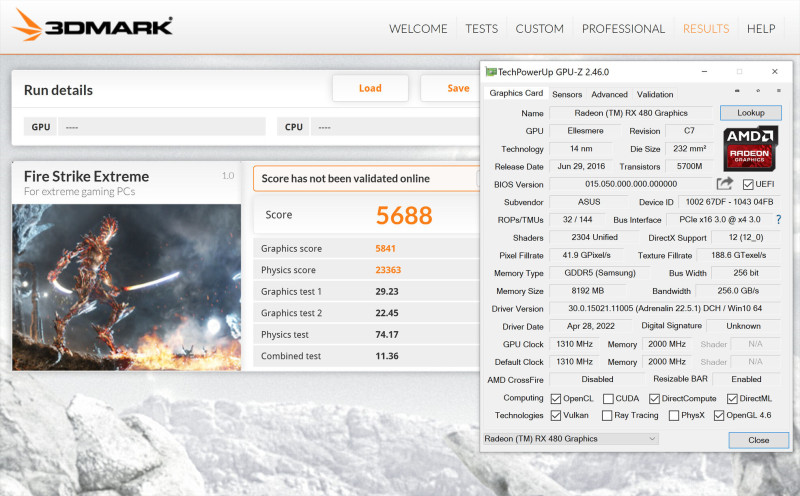Switch to the Sensors tab in GPU-Z
The height and width of the screenshot is (496, 800).
coord(567,94)
